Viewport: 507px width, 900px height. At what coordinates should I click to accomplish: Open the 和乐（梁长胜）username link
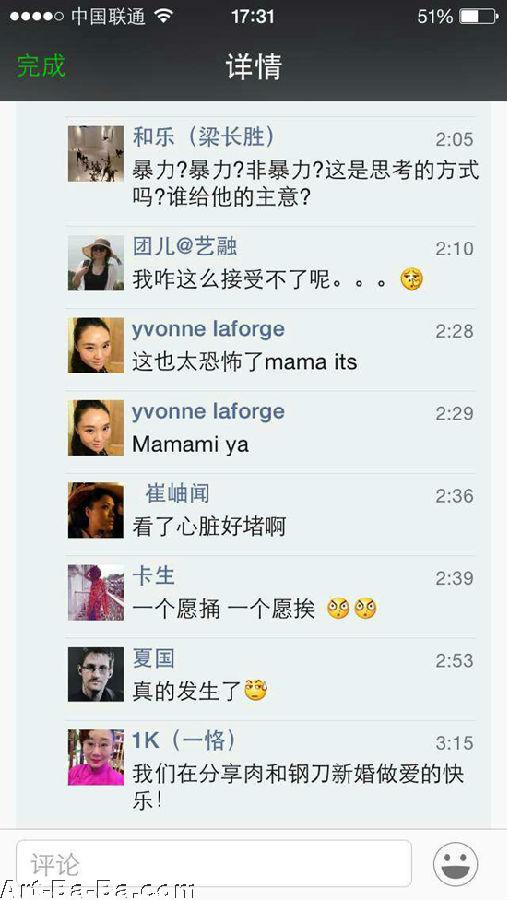[x=204, y=137]
